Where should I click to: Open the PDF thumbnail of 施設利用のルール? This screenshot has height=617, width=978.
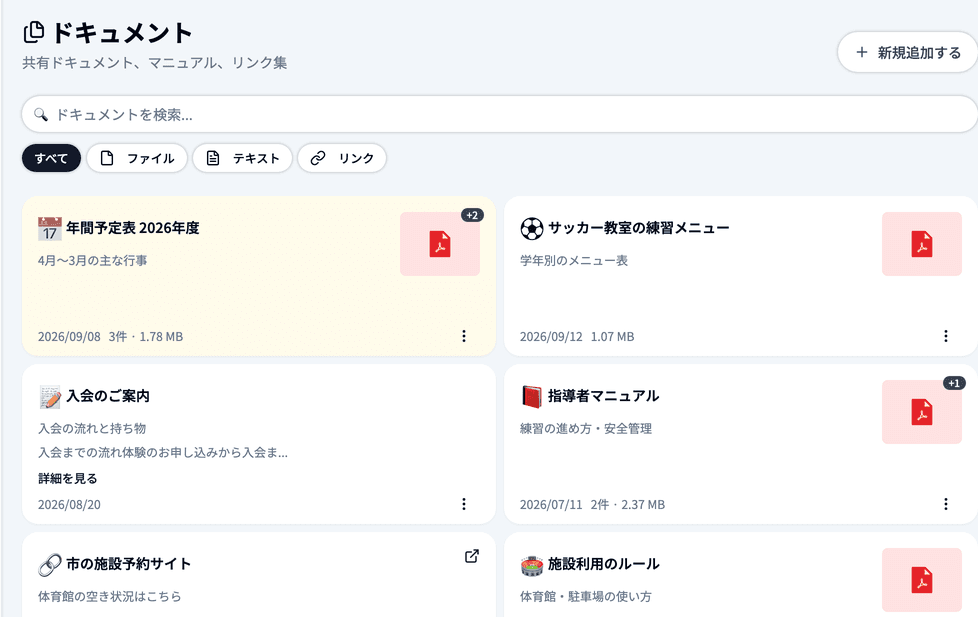pos(922,580)
